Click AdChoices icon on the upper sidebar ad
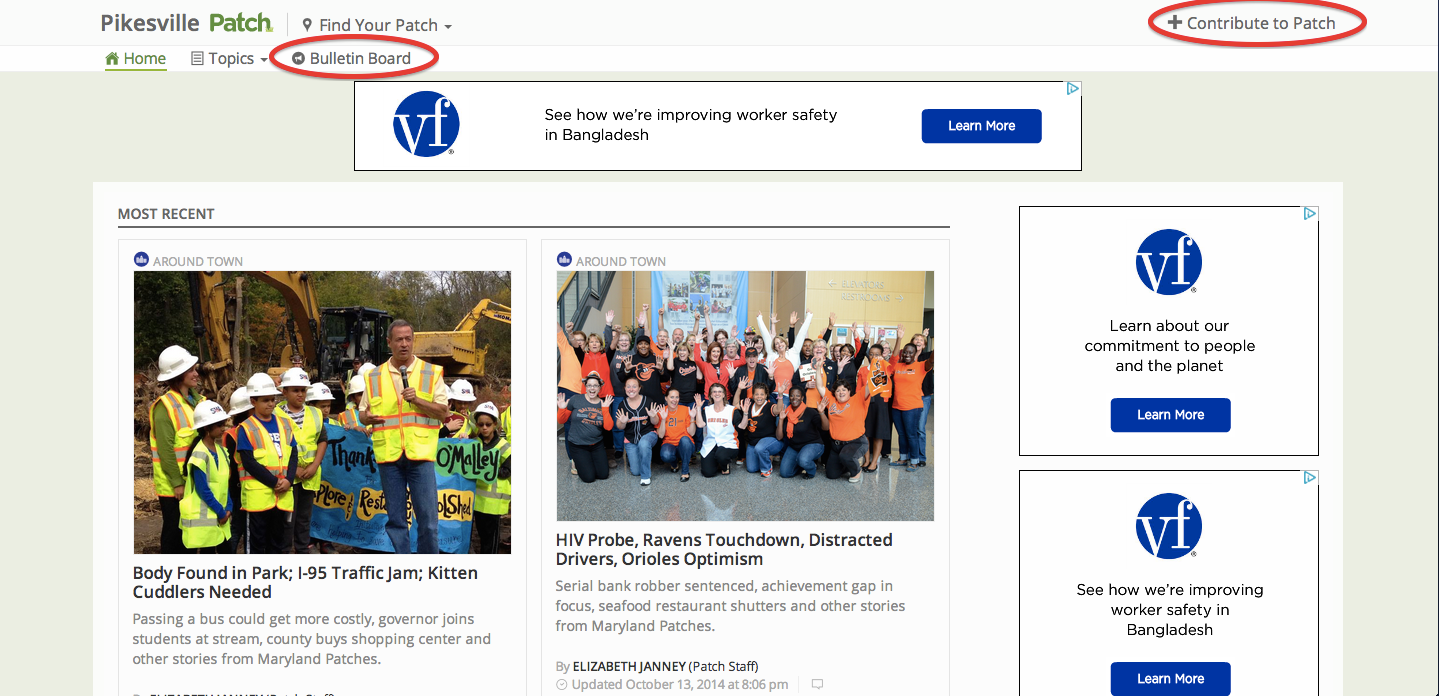Screen dimensions: 1439x696 (1310, 214)
